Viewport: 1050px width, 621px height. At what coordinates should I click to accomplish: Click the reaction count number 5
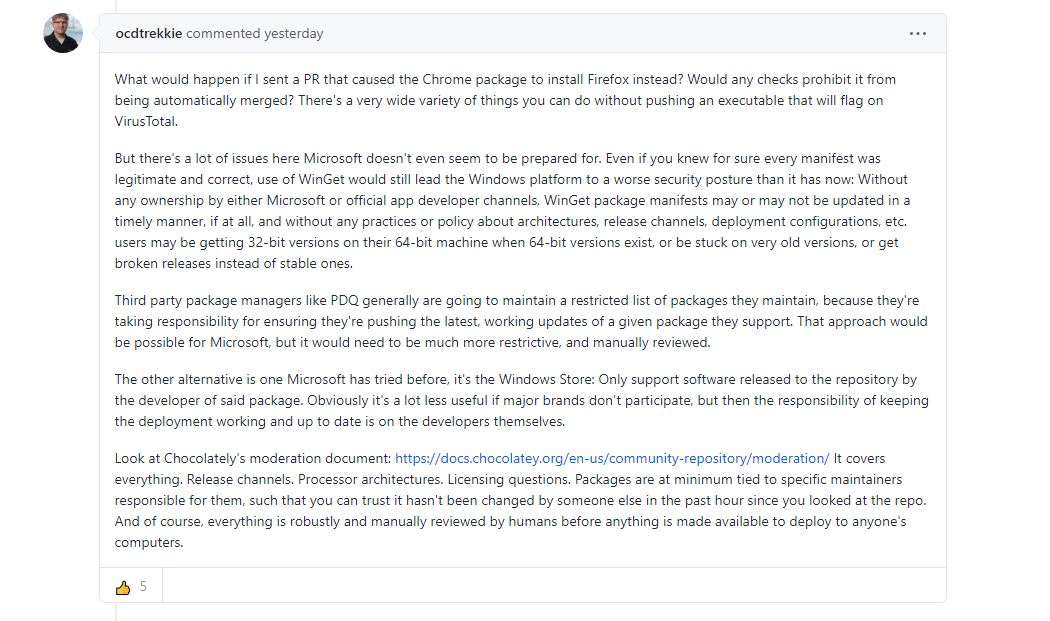point(143,587)
